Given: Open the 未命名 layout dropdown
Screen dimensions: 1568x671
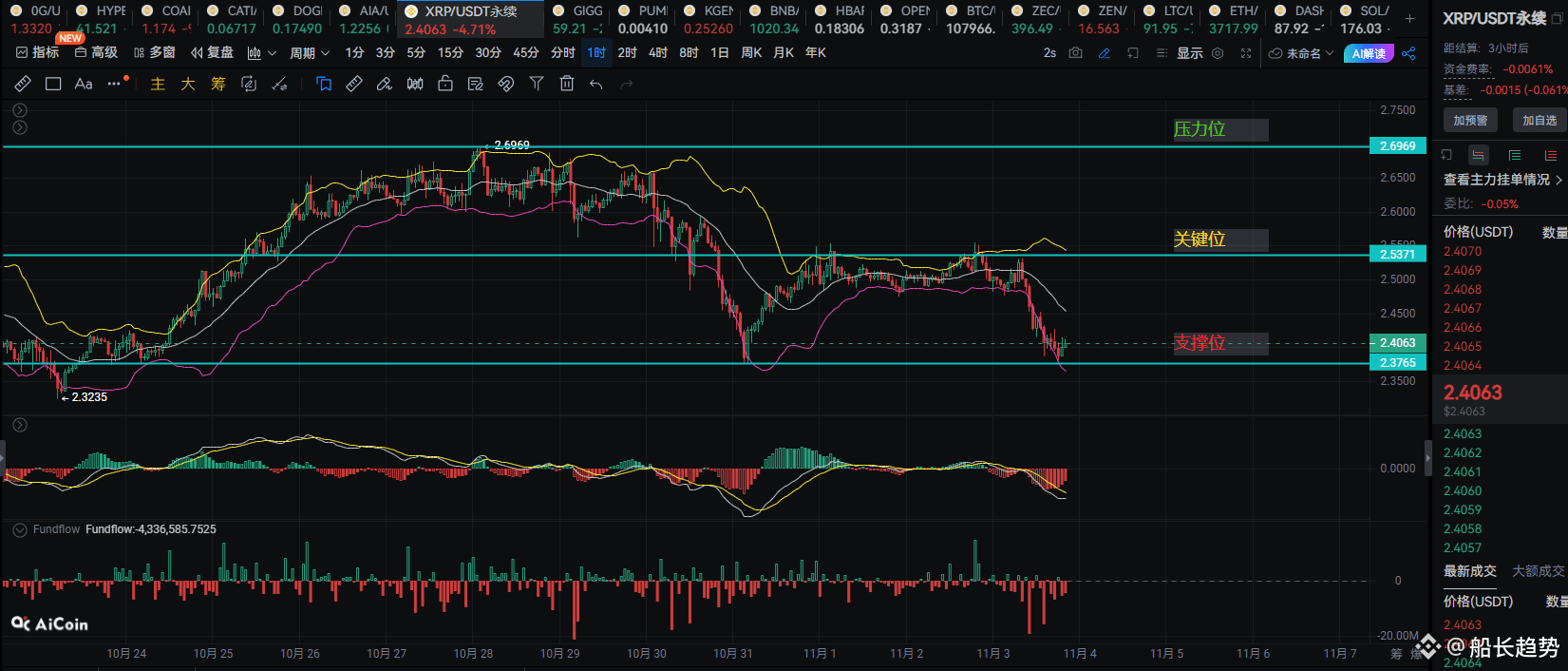Looking at the screenshot, I should coord(1302,53).
